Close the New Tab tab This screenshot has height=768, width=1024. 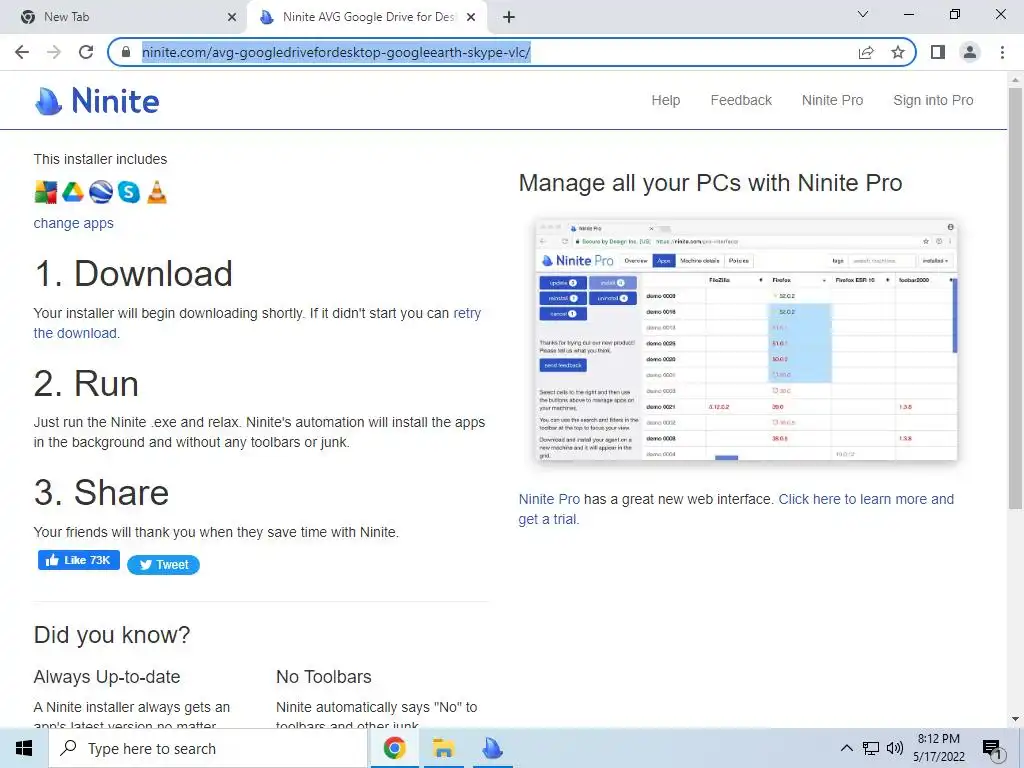[x=232, y=17]
